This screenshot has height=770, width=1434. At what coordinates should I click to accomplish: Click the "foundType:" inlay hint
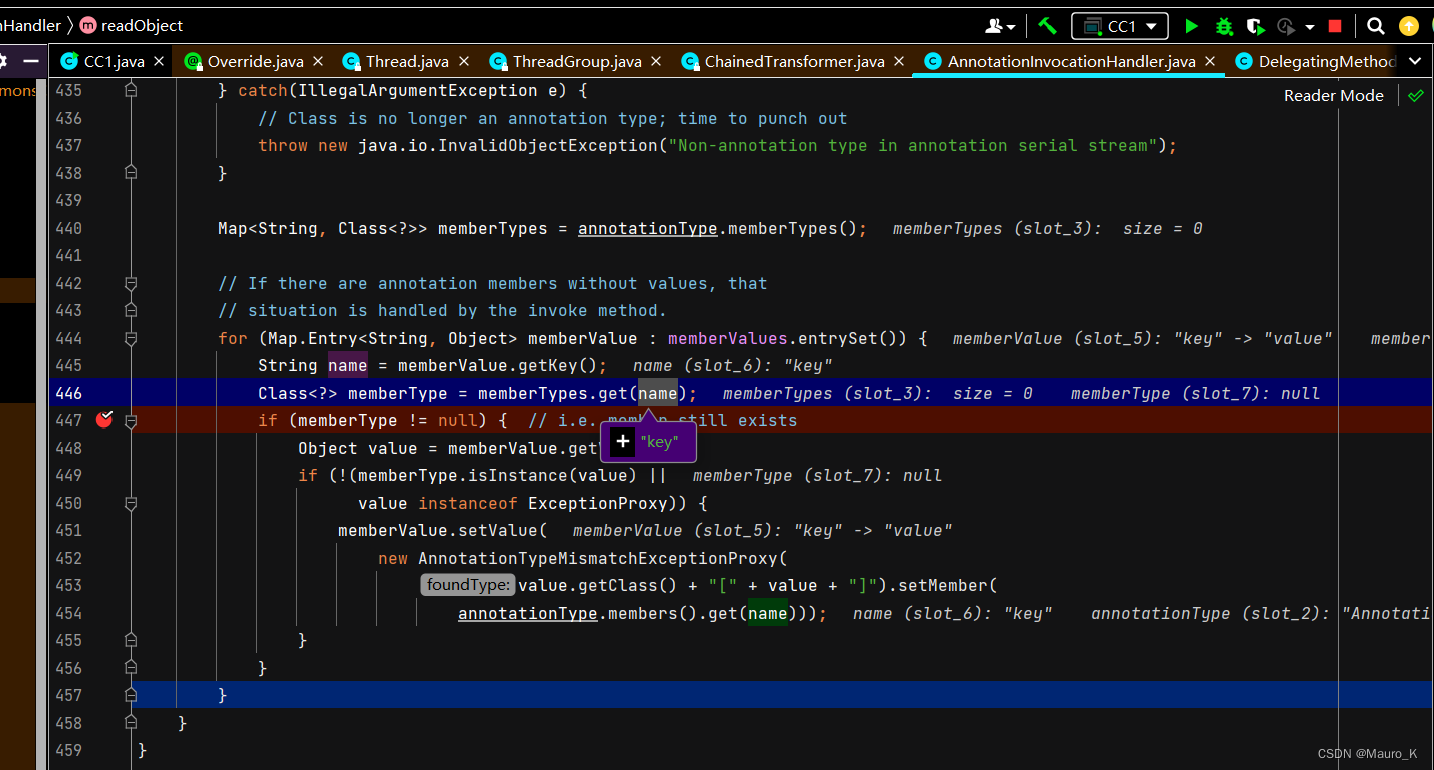(468, 585)
